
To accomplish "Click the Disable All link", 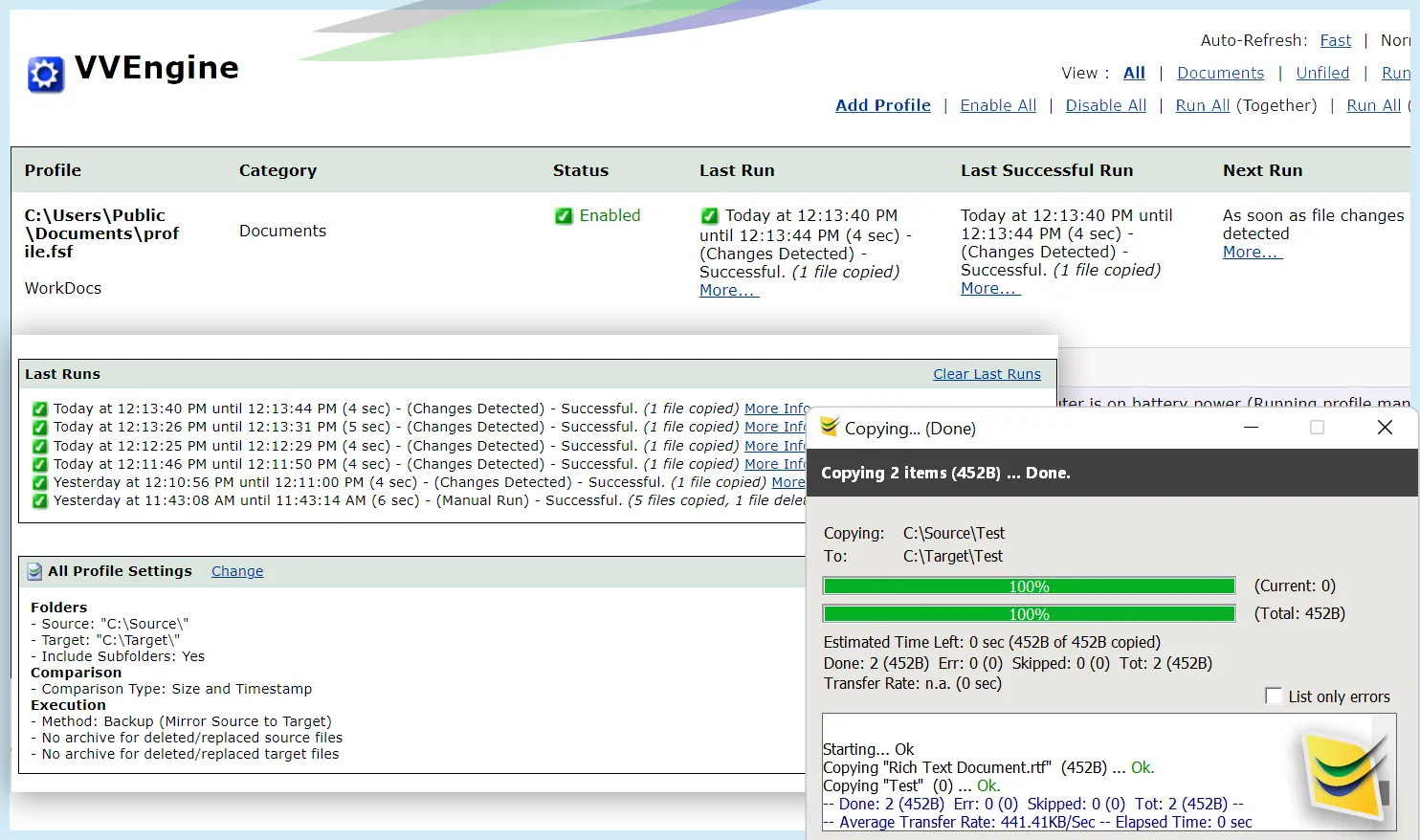I will point(1106,105).
